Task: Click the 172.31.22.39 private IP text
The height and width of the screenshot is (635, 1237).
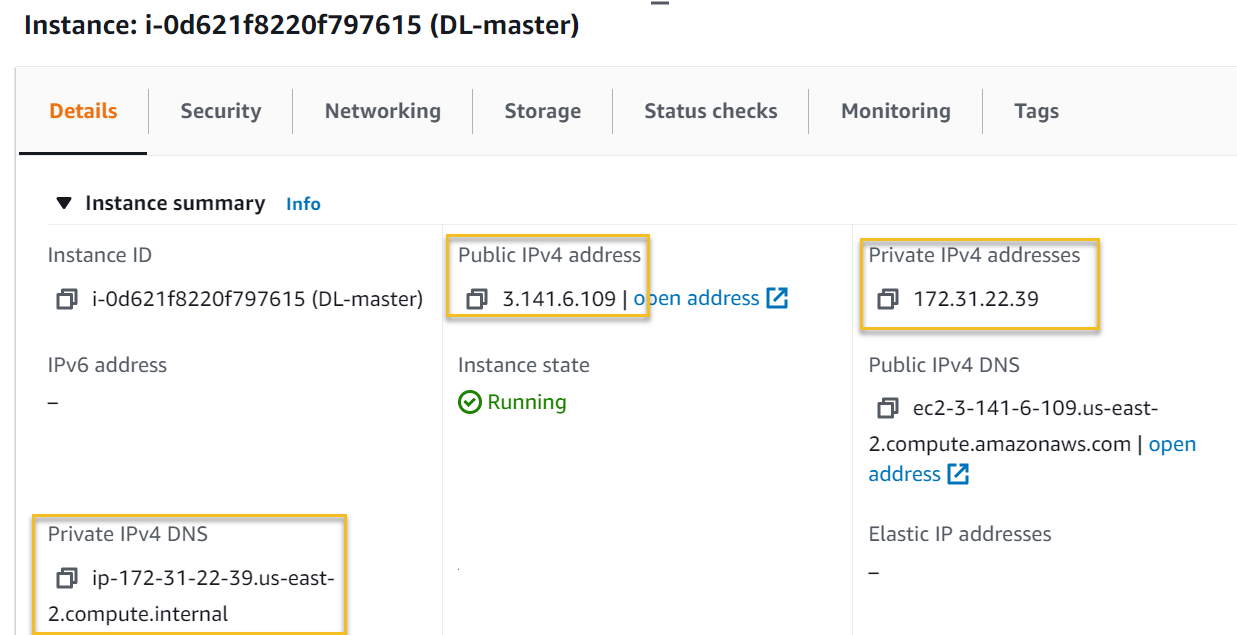Action: [x=976, y=299]
